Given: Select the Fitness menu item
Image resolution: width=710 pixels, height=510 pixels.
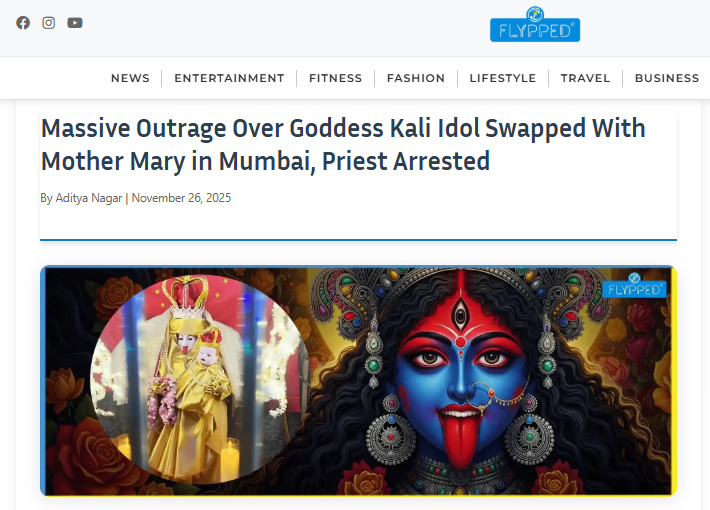Looking at the screenshot, I should click(x=336, y=78).
